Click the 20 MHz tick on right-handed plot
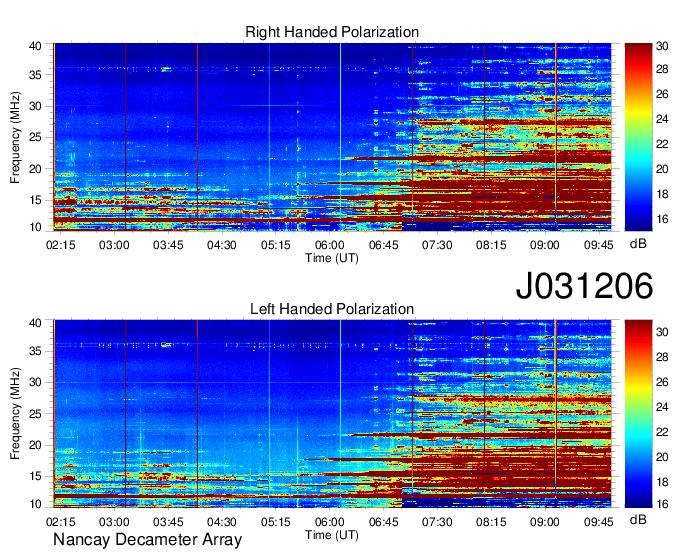 click(x=35, y=169)
